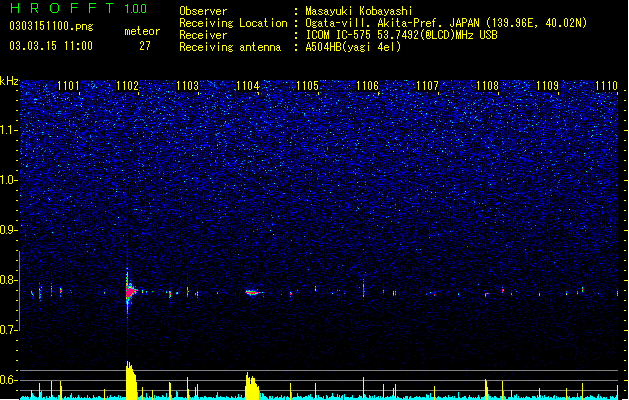Click the large red meteor echo at 1102

(130, 292)
